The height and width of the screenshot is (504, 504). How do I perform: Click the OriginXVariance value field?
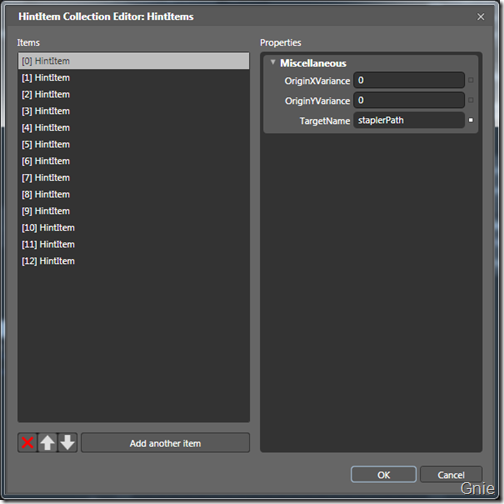[x=409, y=80]
